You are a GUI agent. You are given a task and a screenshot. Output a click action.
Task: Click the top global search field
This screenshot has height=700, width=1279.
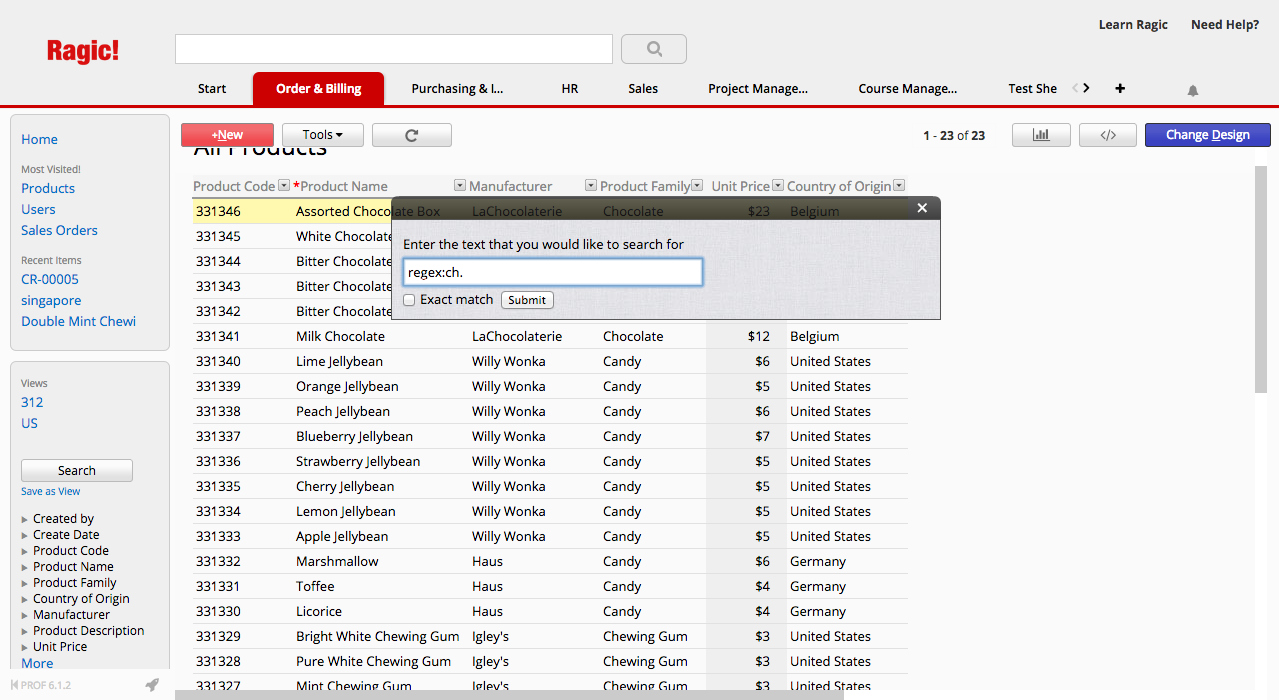tap(394, 49)
